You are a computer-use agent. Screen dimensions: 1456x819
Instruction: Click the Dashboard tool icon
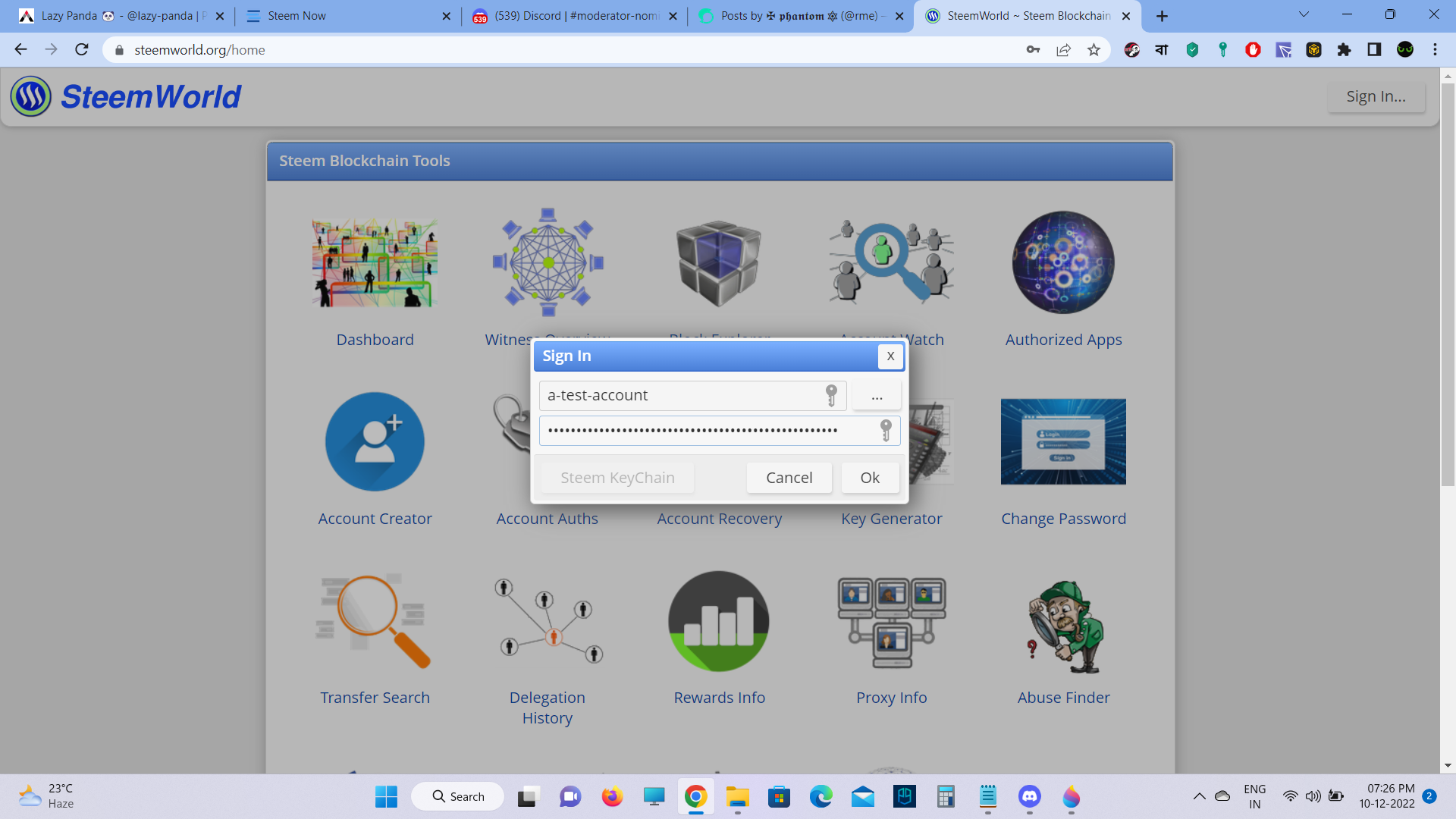(x=375, y=262)
